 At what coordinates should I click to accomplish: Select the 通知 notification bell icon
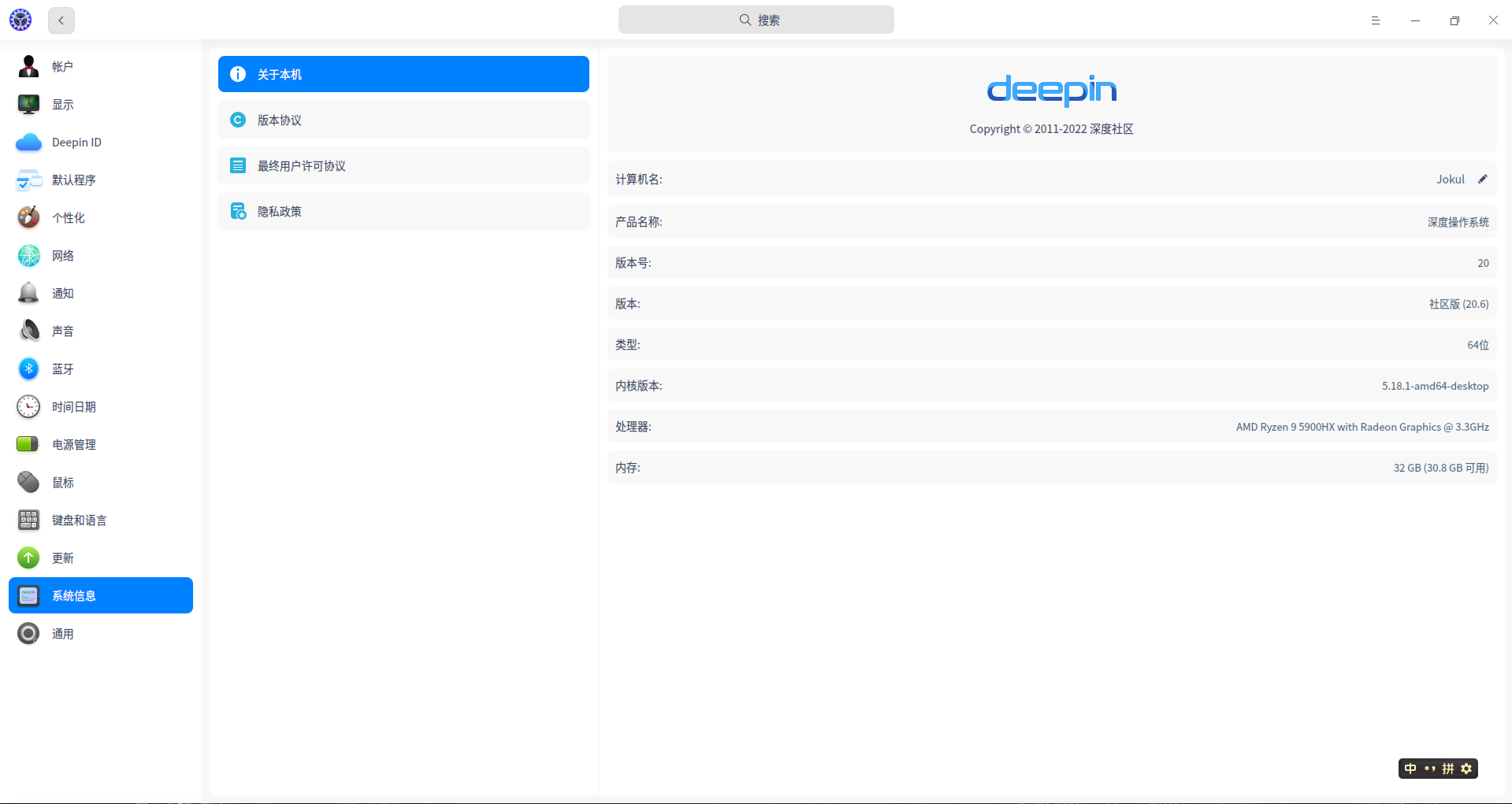pos(28,293)
